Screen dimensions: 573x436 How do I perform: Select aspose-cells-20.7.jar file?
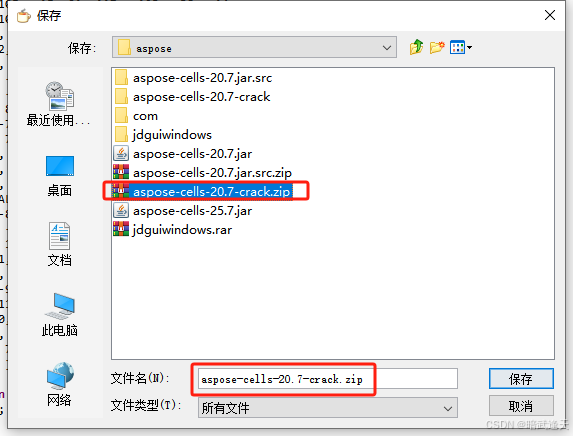click(183, 154)
